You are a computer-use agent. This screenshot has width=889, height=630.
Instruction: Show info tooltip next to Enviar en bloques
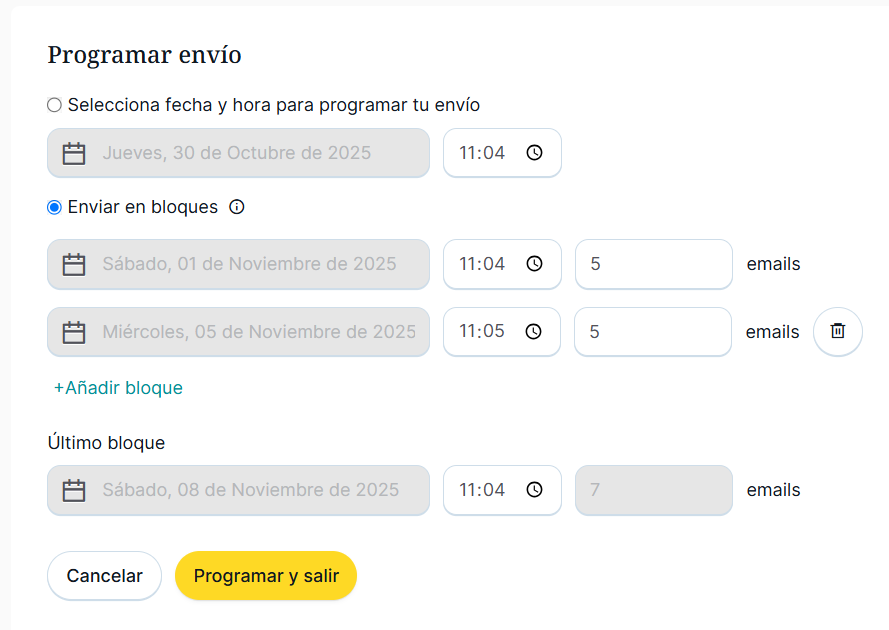(237, 208)
